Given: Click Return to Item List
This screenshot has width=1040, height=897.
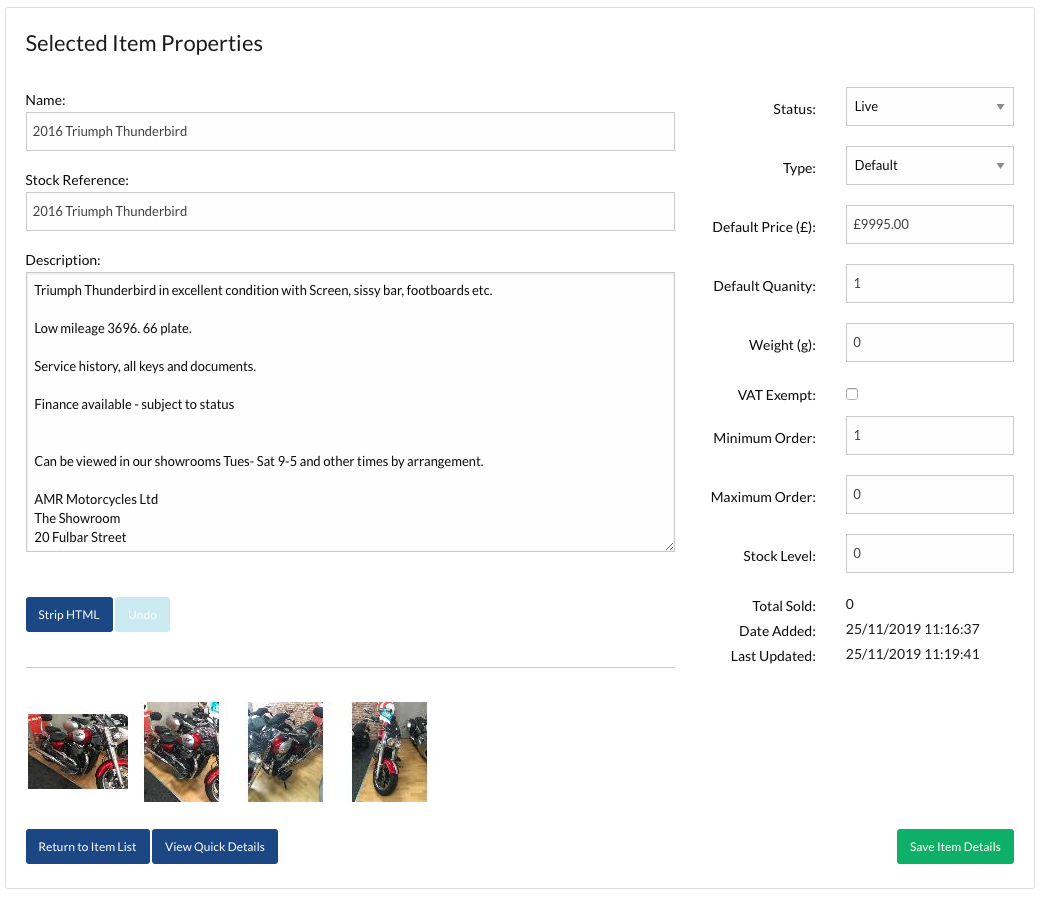Looking at the screenshot, I should 88,847.
